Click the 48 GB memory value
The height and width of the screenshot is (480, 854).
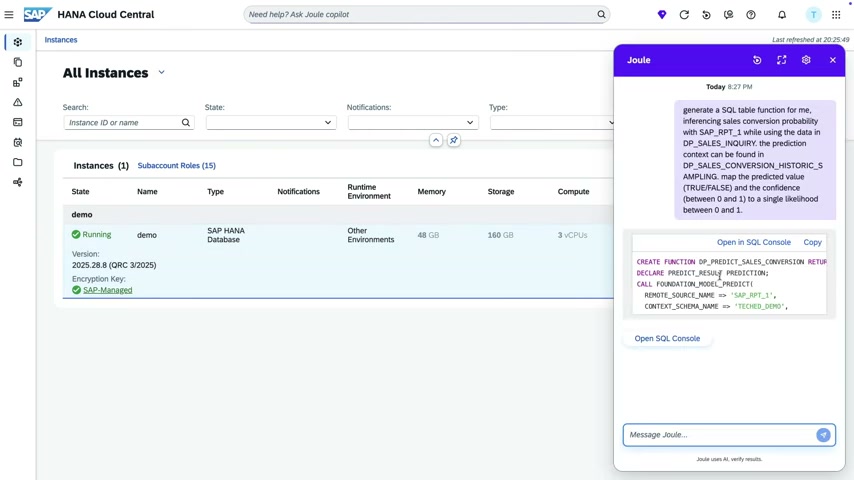coord(428,235)
